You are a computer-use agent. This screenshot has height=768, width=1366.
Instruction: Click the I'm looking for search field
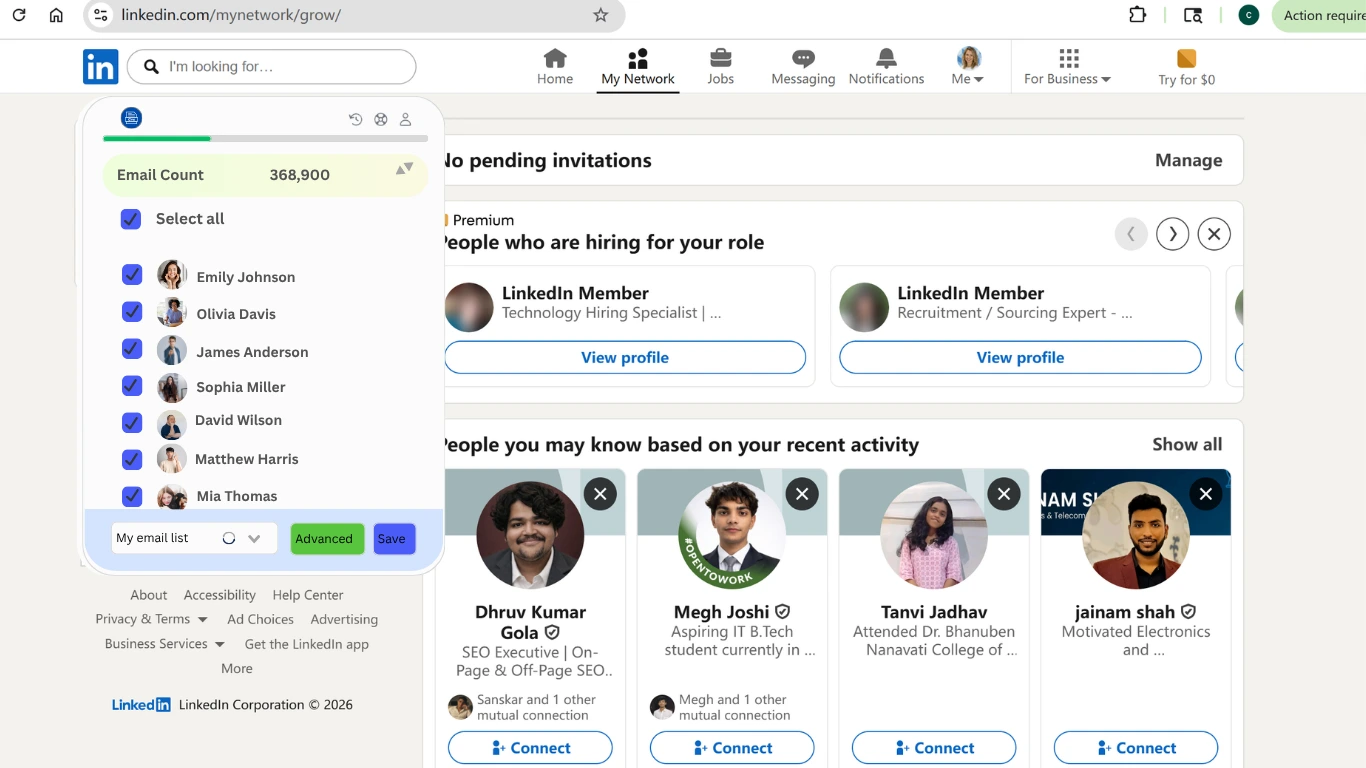click(x=271, y=66)
